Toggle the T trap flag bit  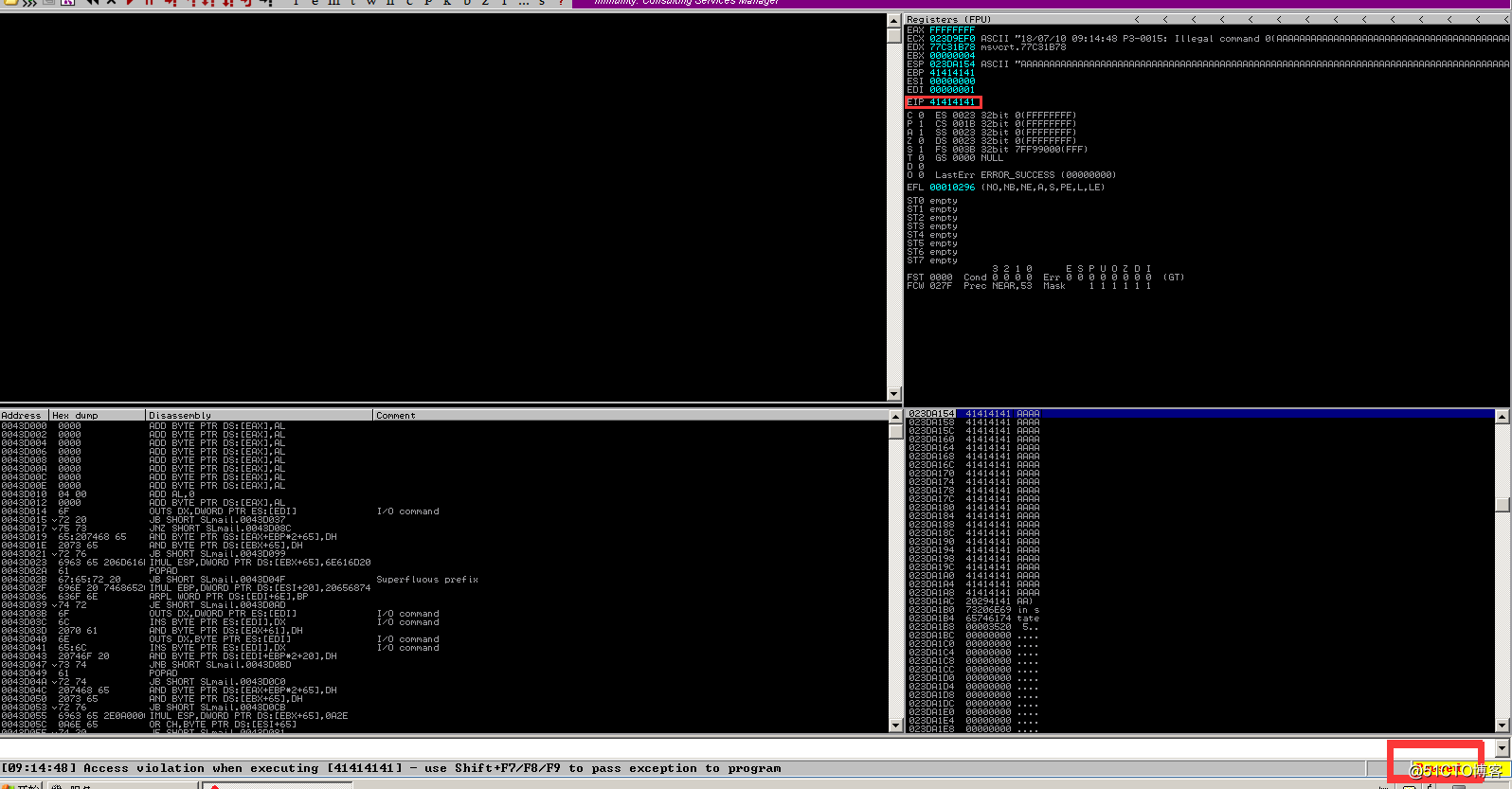click(921, 158)
